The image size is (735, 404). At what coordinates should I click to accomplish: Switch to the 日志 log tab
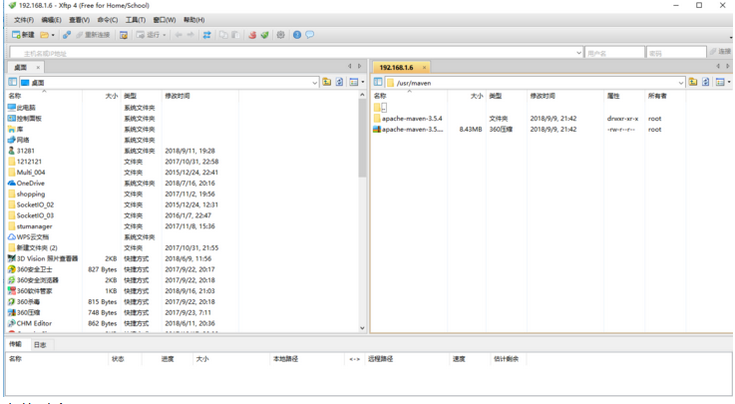[x=39, y=344]
